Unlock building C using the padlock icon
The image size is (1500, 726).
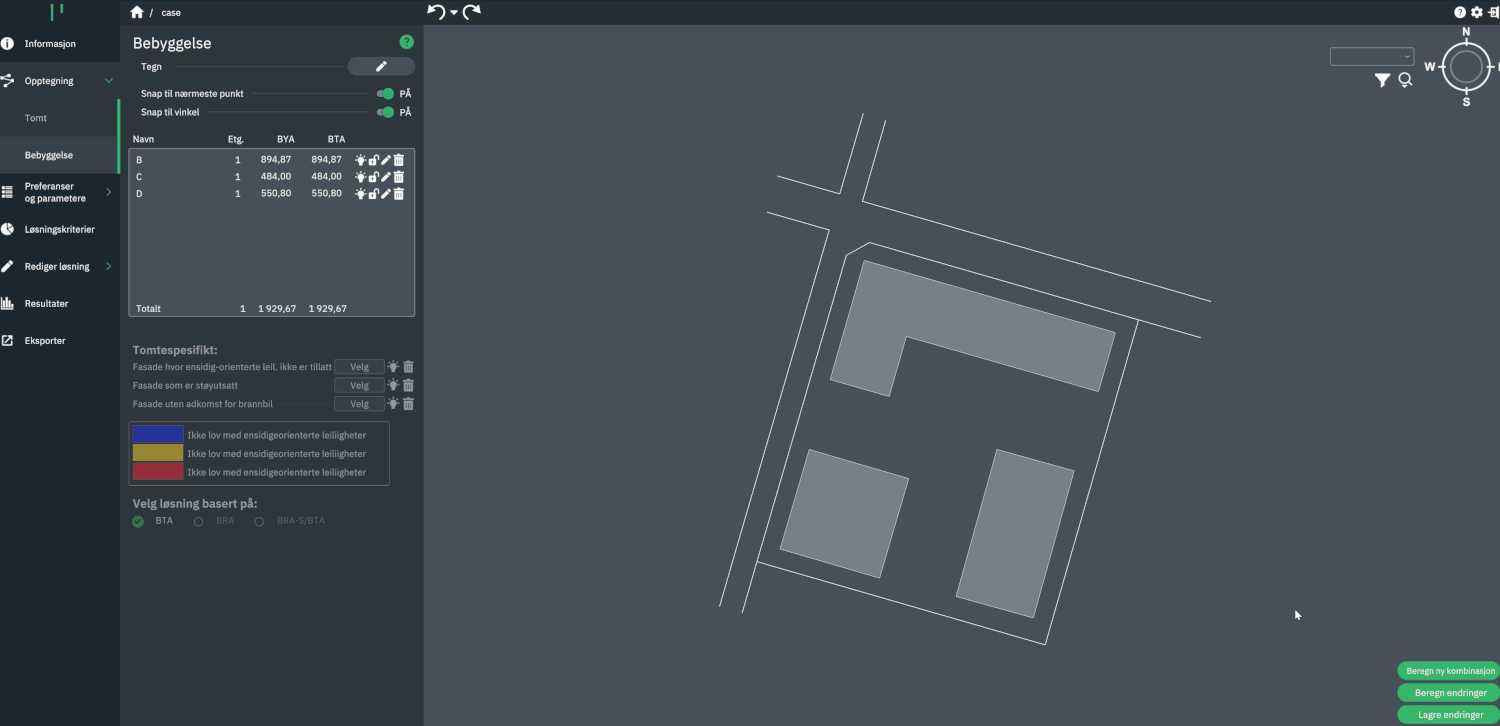point(372,176)
